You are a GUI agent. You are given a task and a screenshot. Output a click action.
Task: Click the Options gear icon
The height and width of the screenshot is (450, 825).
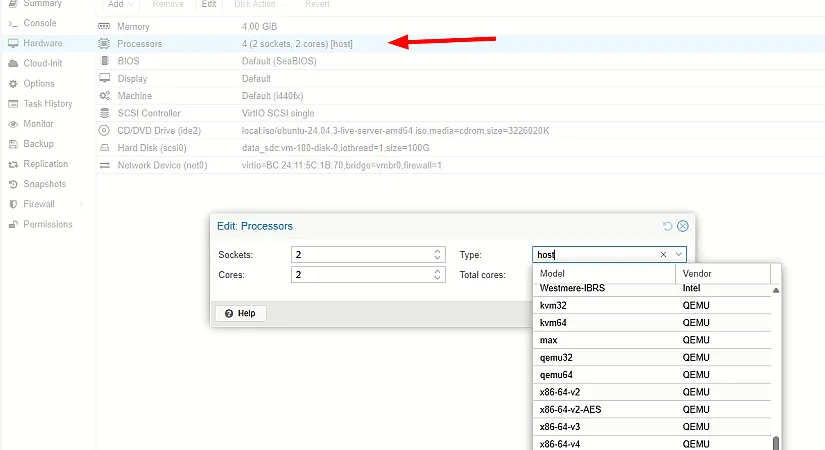click(x=13, y=84)
